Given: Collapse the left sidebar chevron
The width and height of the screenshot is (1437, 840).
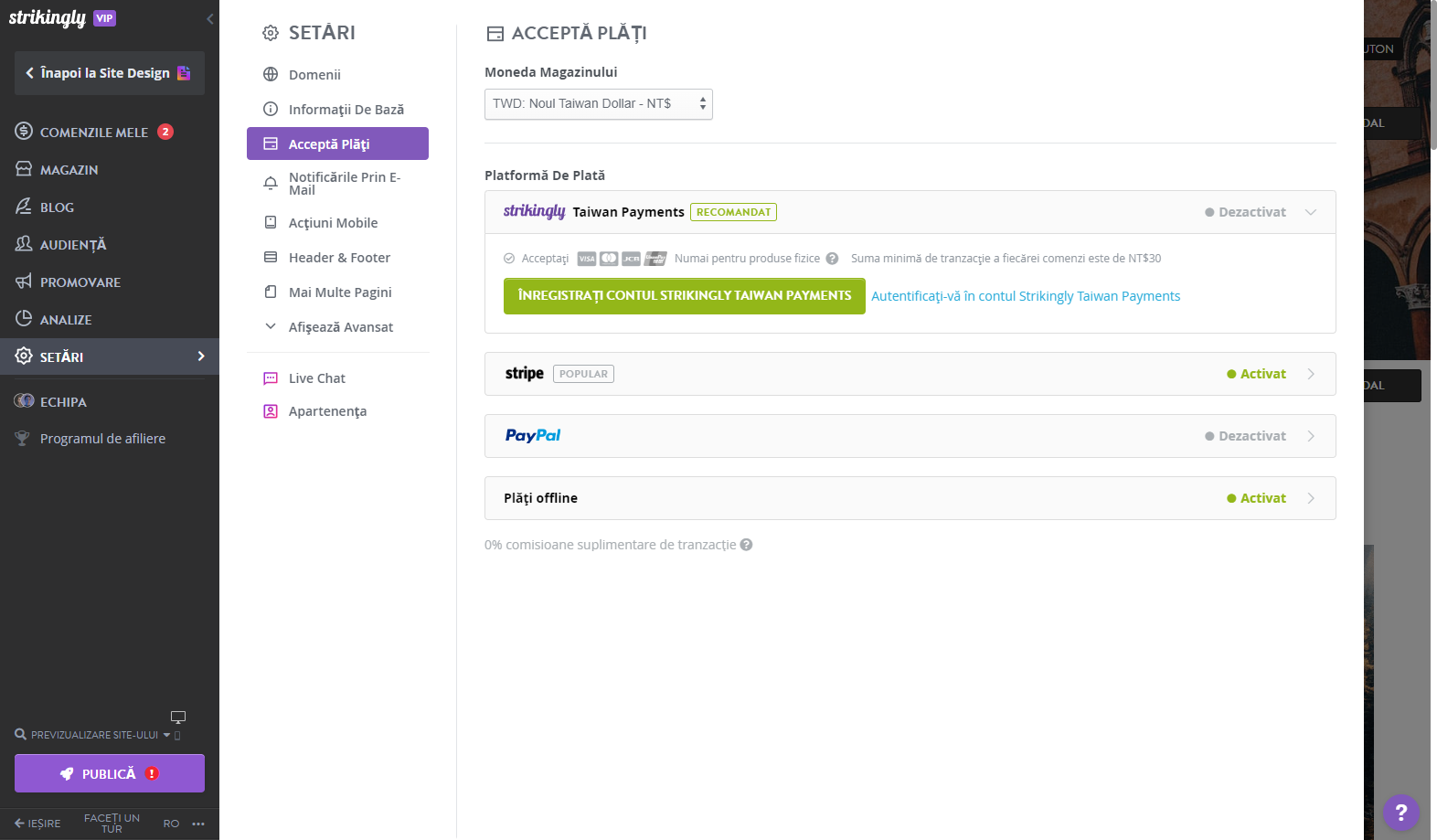Looking at the screenshot, I should pyautogui.click(x=210, y=18).
